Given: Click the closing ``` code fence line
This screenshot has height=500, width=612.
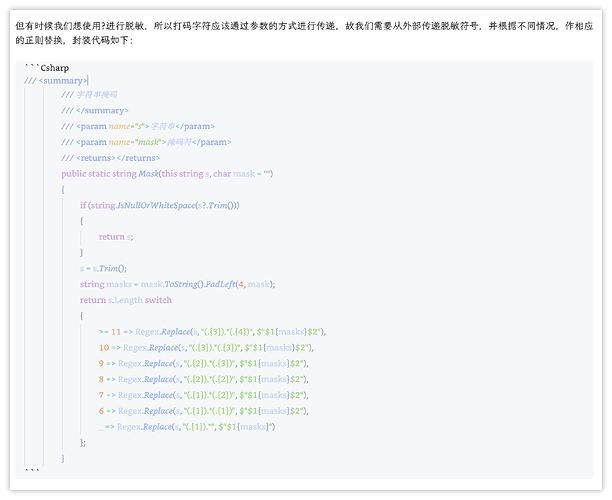Looking at the screenshot, I should point(32,470).
